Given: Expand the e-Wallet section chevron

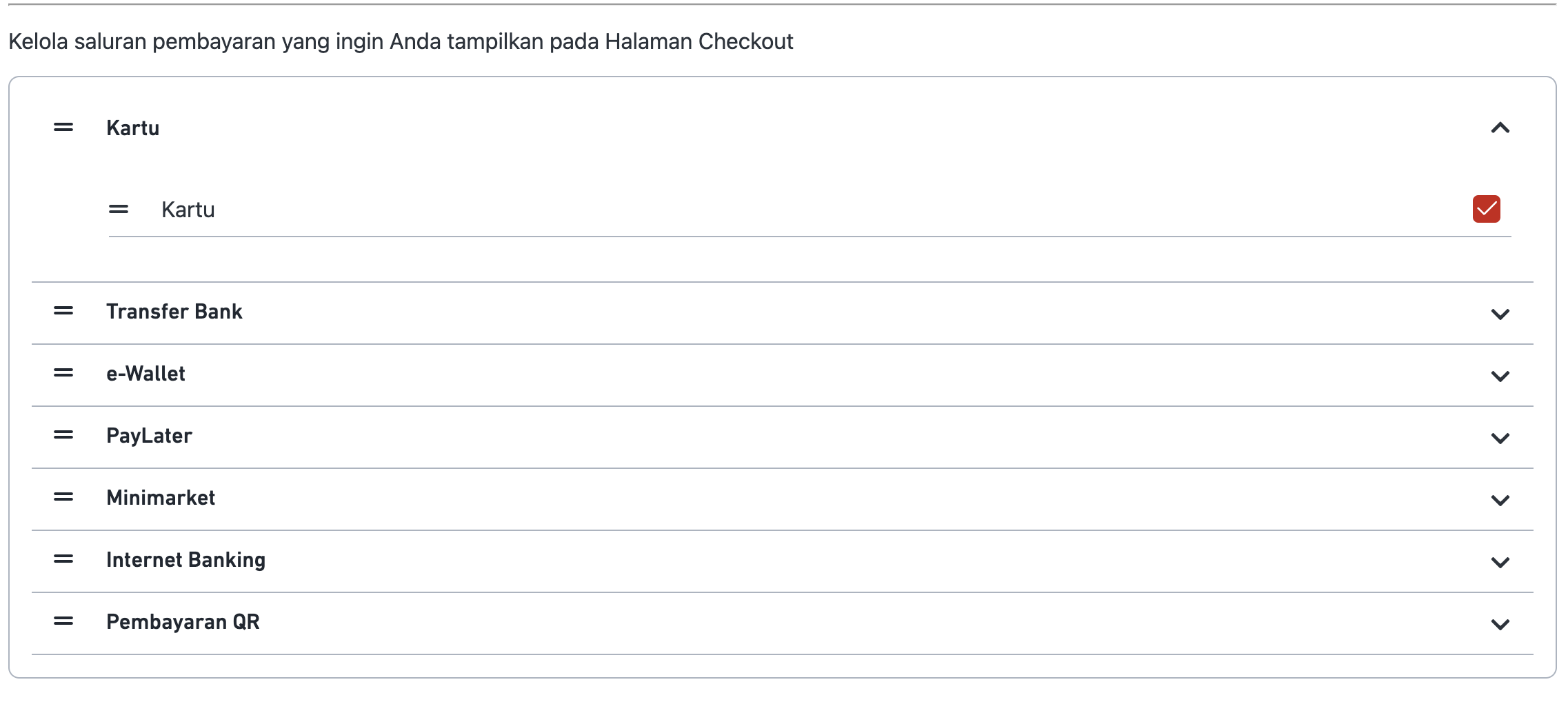Looking at the screenshot, I should tap(1500, 377).
